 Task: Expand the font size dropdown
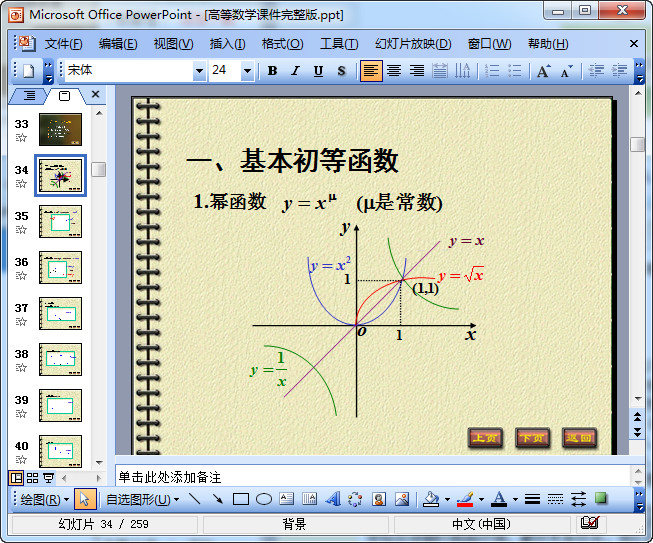[246, 71]
